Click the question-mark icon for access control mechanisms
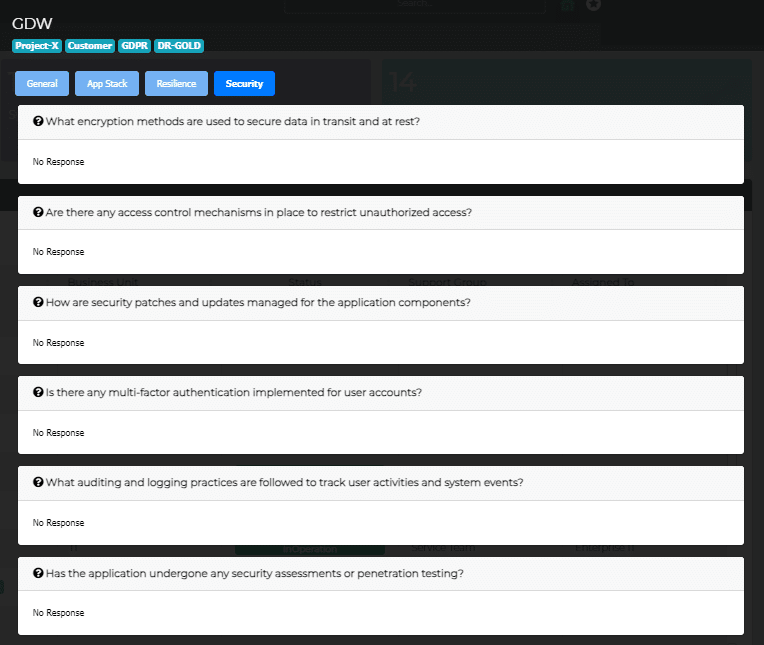 click(x=38, y=212)
